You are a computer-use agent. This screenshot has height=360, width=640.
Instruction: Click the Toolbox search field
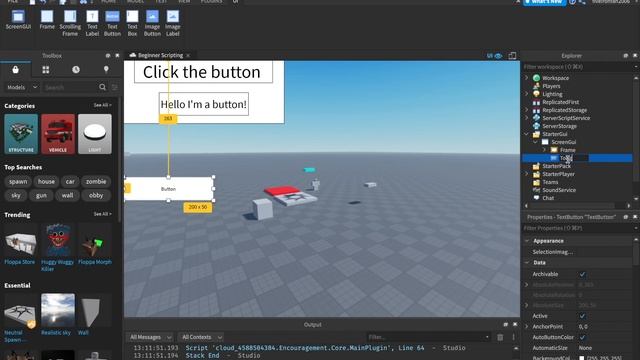click(x=70, y=87)
